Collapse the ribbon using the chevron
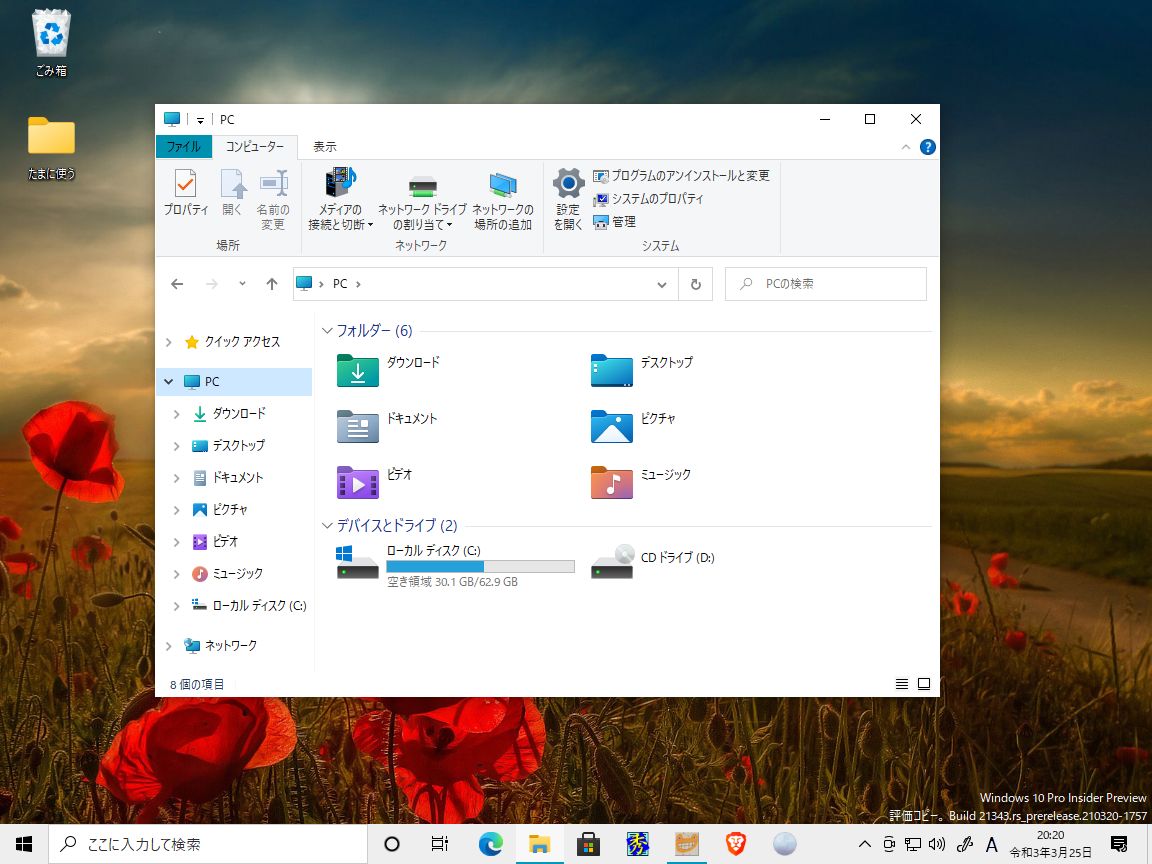The width and height of the screenshot is (1152, 864). [x=905, y=147]
